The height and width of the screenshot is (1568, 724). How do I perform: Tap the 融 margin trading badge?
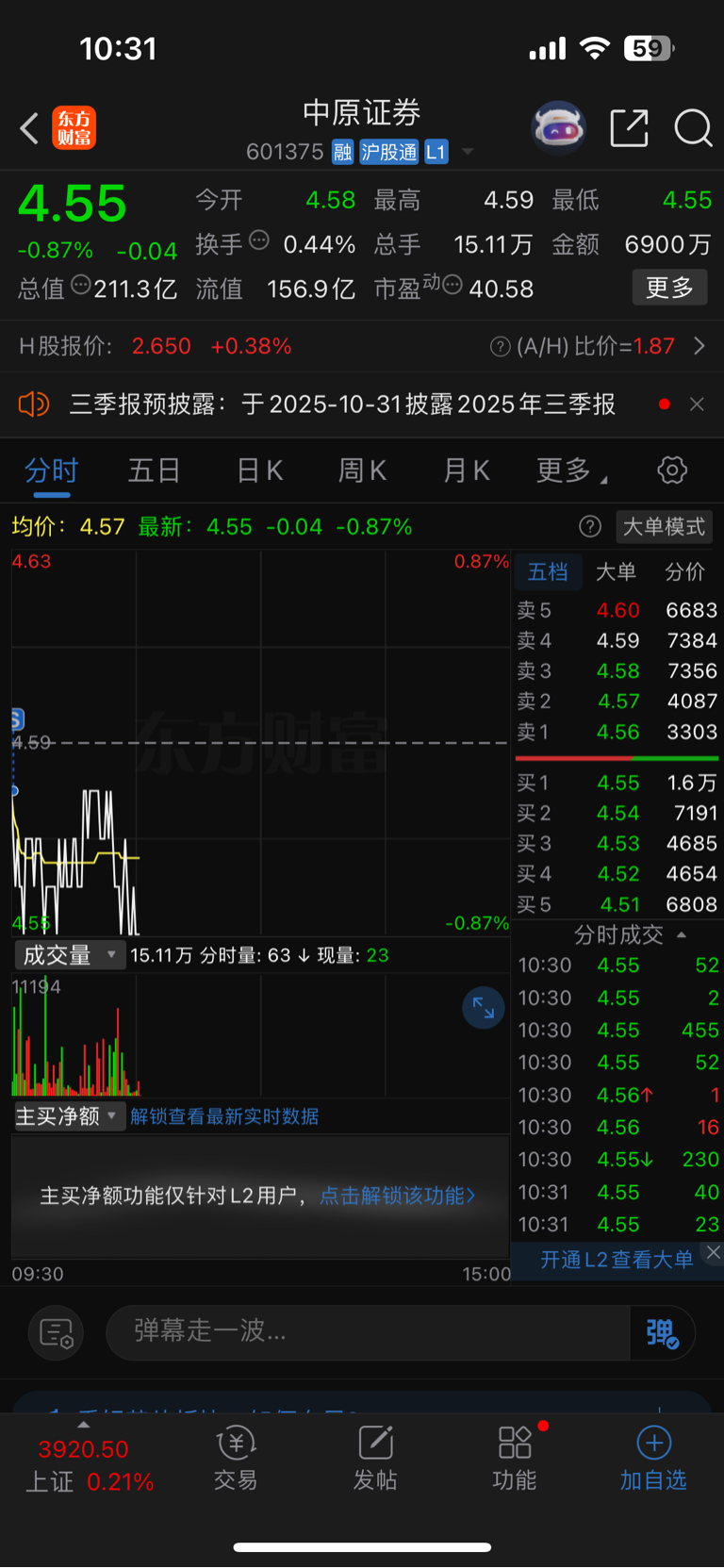[x=342, y=152]
